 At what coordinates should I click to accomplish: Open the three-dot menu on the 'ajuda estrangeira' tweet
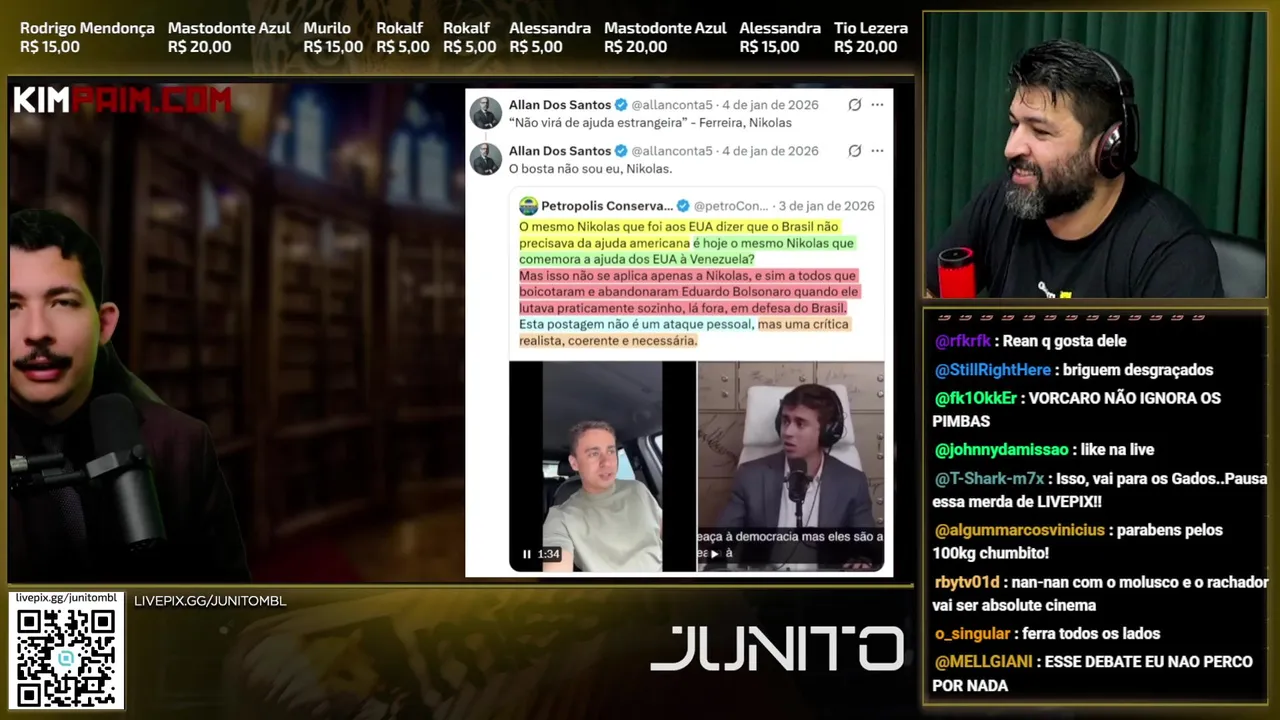tap(877, 105)
